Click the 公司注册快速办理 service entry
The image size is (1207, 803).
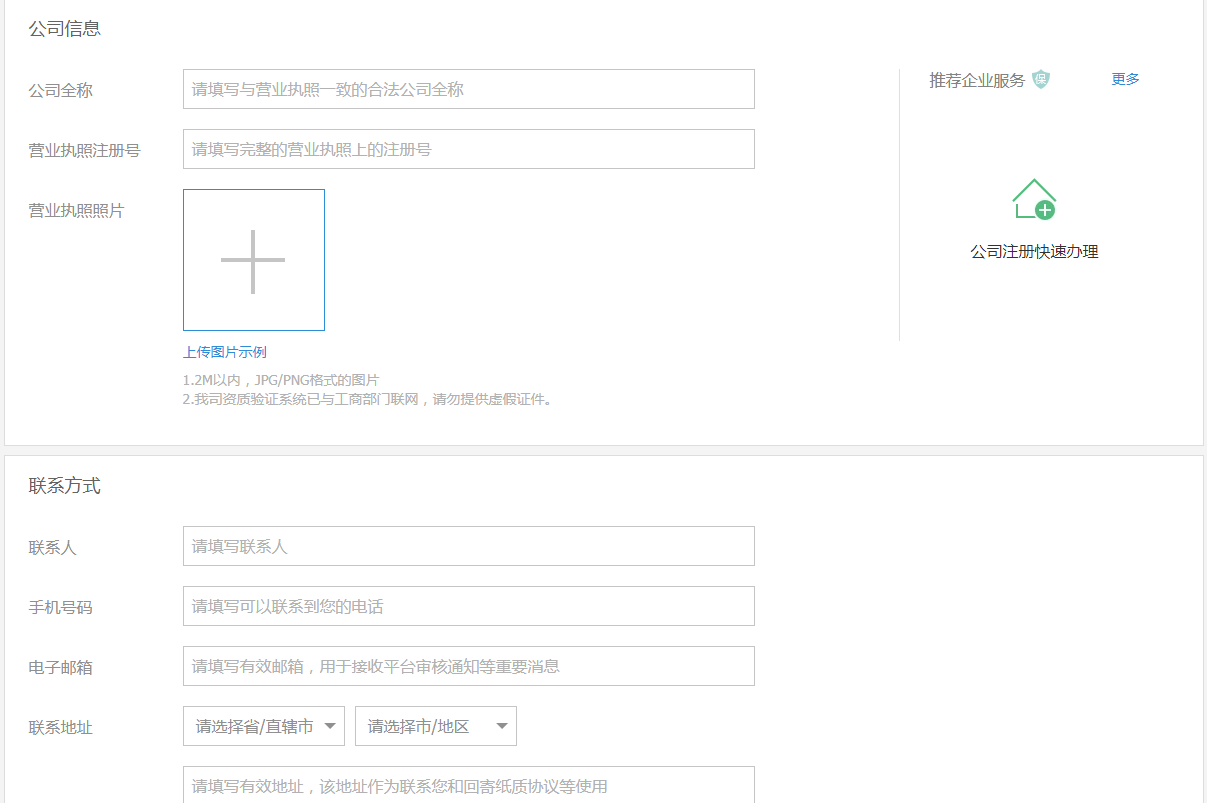point(1034,251)
